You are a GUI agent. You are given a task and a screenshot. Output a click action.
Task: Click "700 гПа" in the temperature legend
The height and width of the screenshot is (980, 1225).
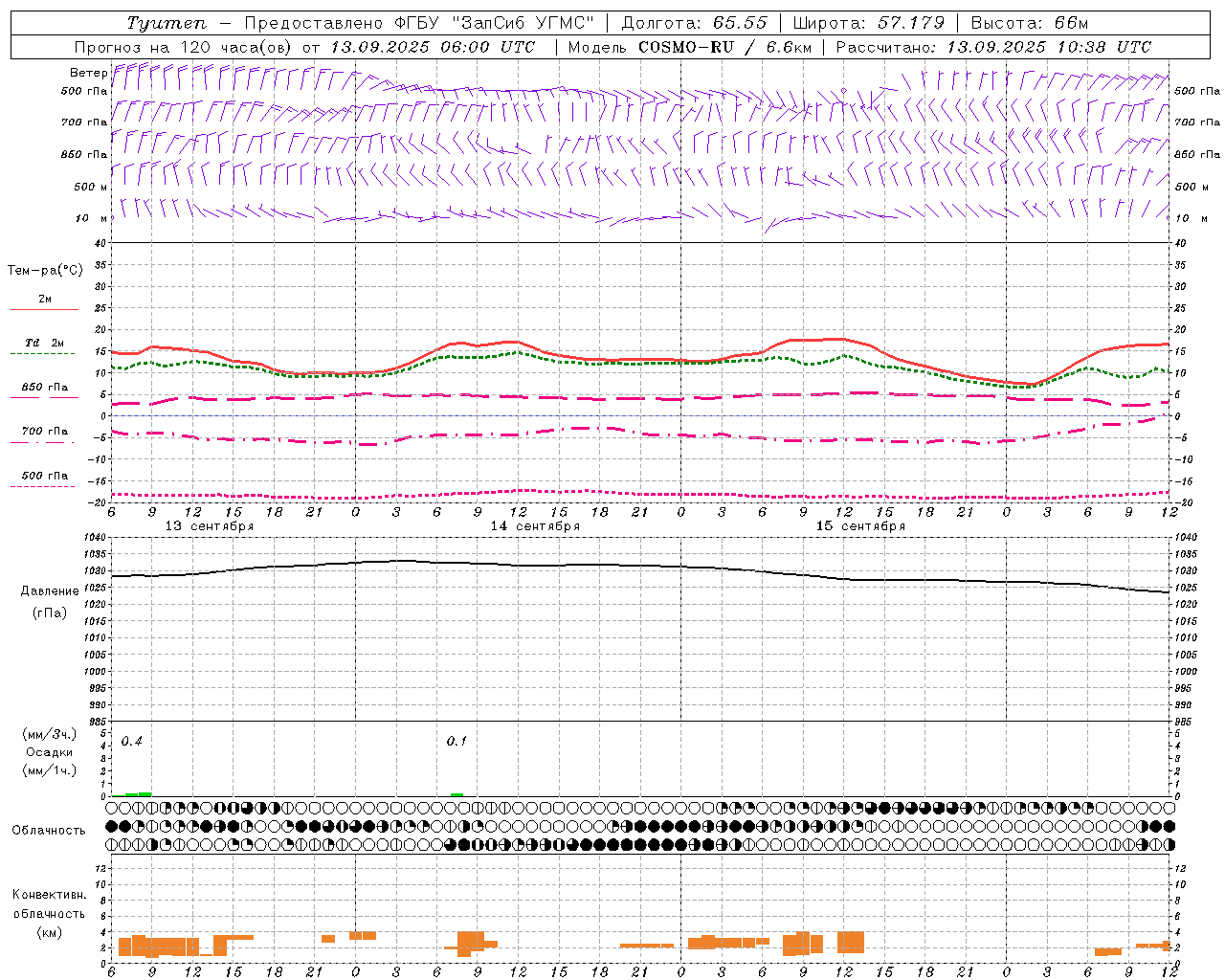pos(45,432)
